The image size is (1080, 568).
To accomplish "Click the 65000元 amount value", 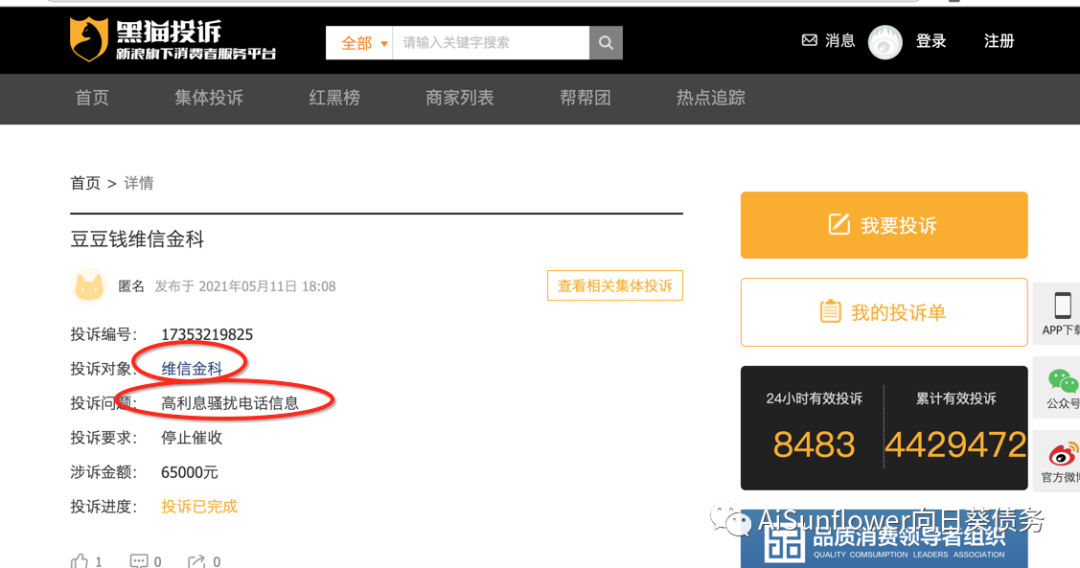I will (x=189, y=472).
